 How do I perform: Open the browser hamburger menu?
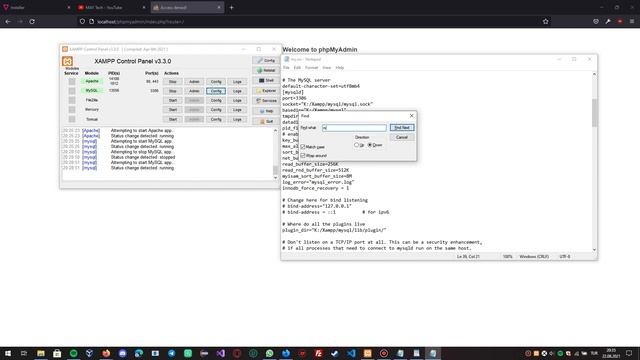point(632,22)
